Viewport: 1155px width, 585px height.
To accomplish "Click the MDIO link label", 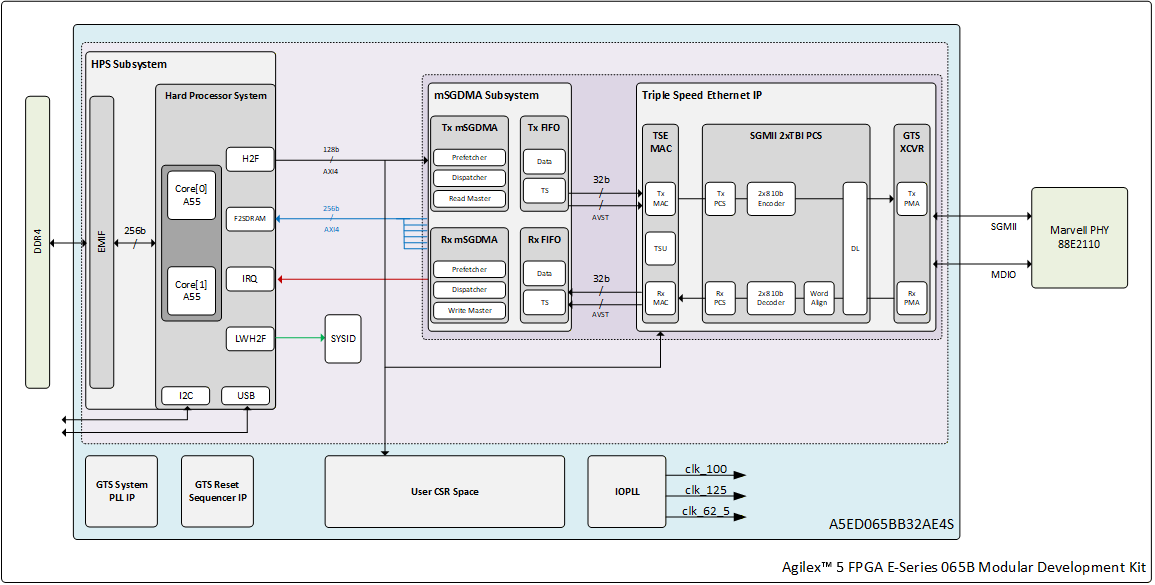I will [1003, 275].
